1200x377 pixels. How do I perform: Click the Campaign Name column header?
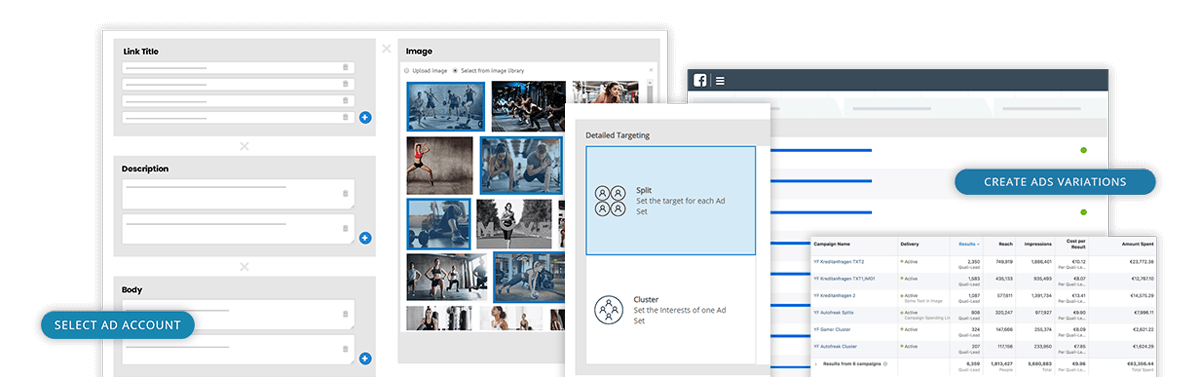[x=831, y=243]
